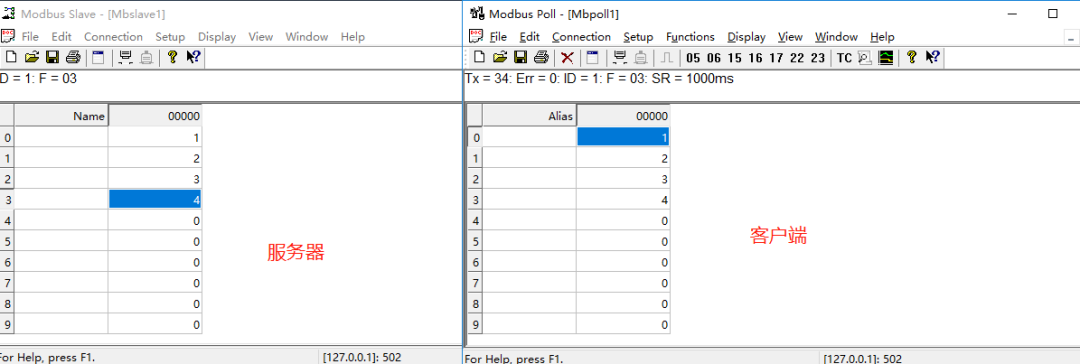Image resolution: width=1080 pixels, height=364 pixels.
Task: Open Setup menu in Modbus Poll
Action: (638, 37)
